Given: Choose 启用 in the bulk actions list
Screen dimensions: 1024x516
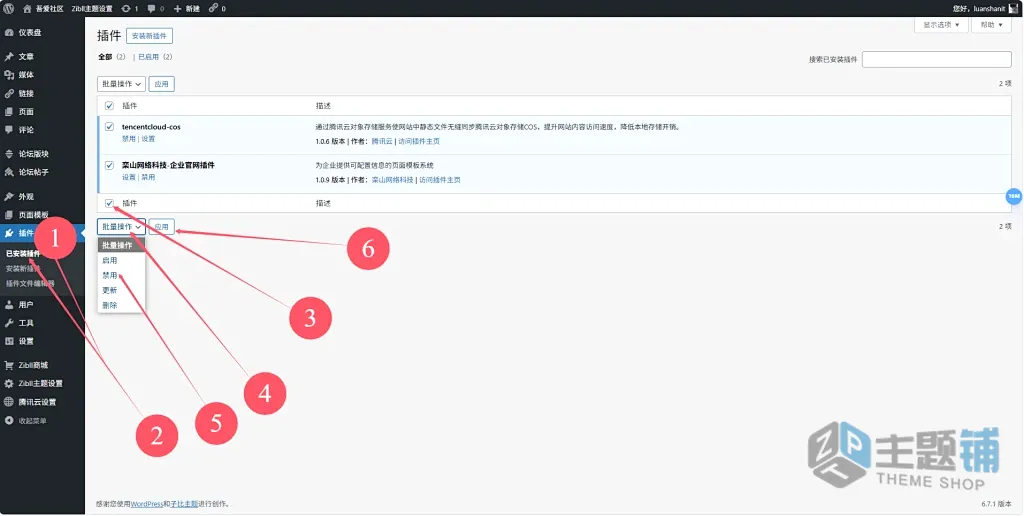Looking at the screenshot, I should coord(121,261).
